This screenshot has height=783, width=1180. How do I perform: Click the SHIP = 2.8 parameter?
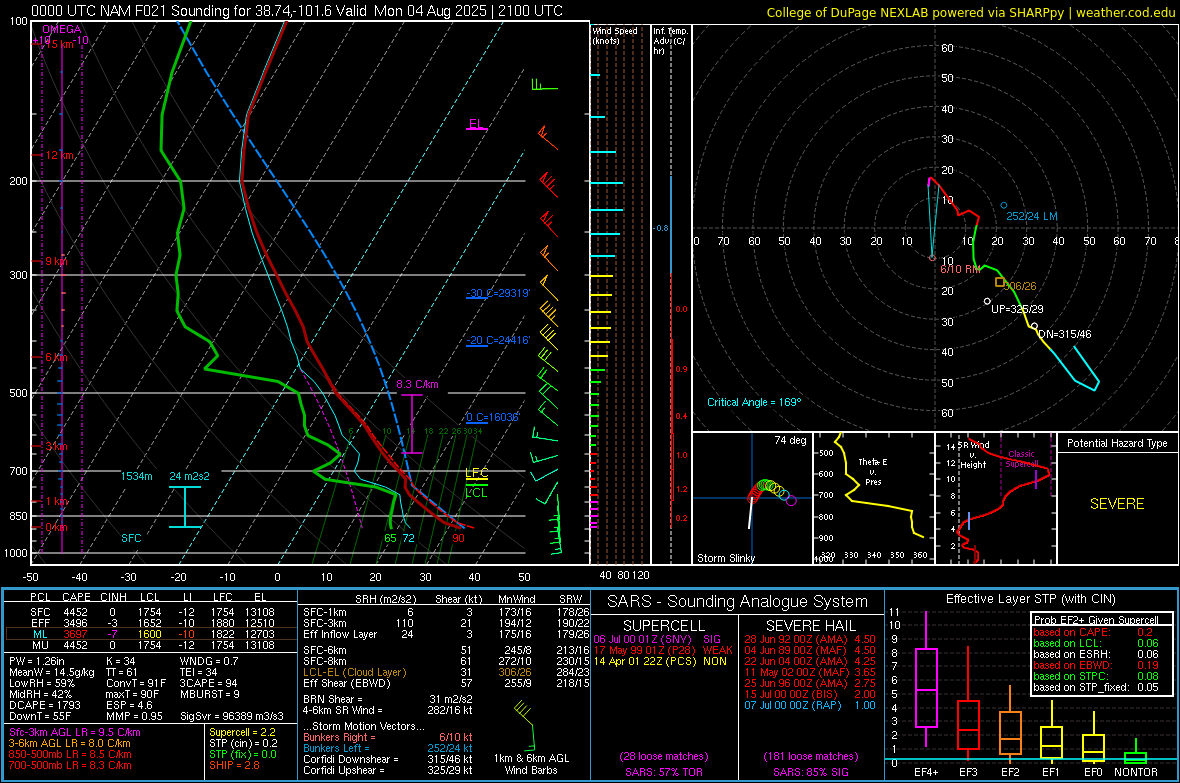[234, 765]
